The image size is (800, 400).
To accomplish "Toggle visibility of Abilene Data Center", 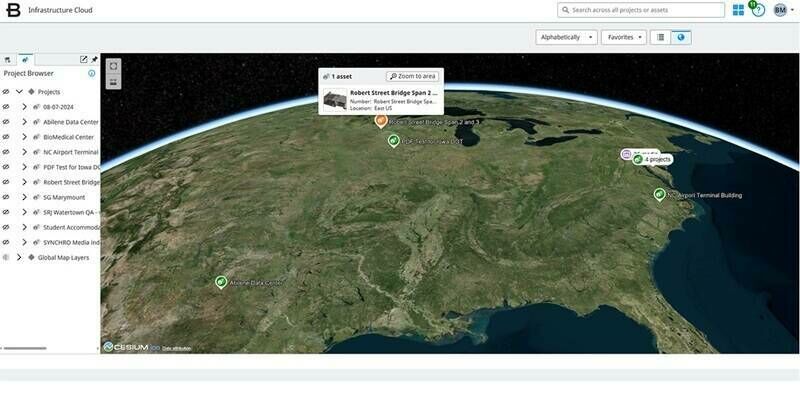I will (6, 122).
